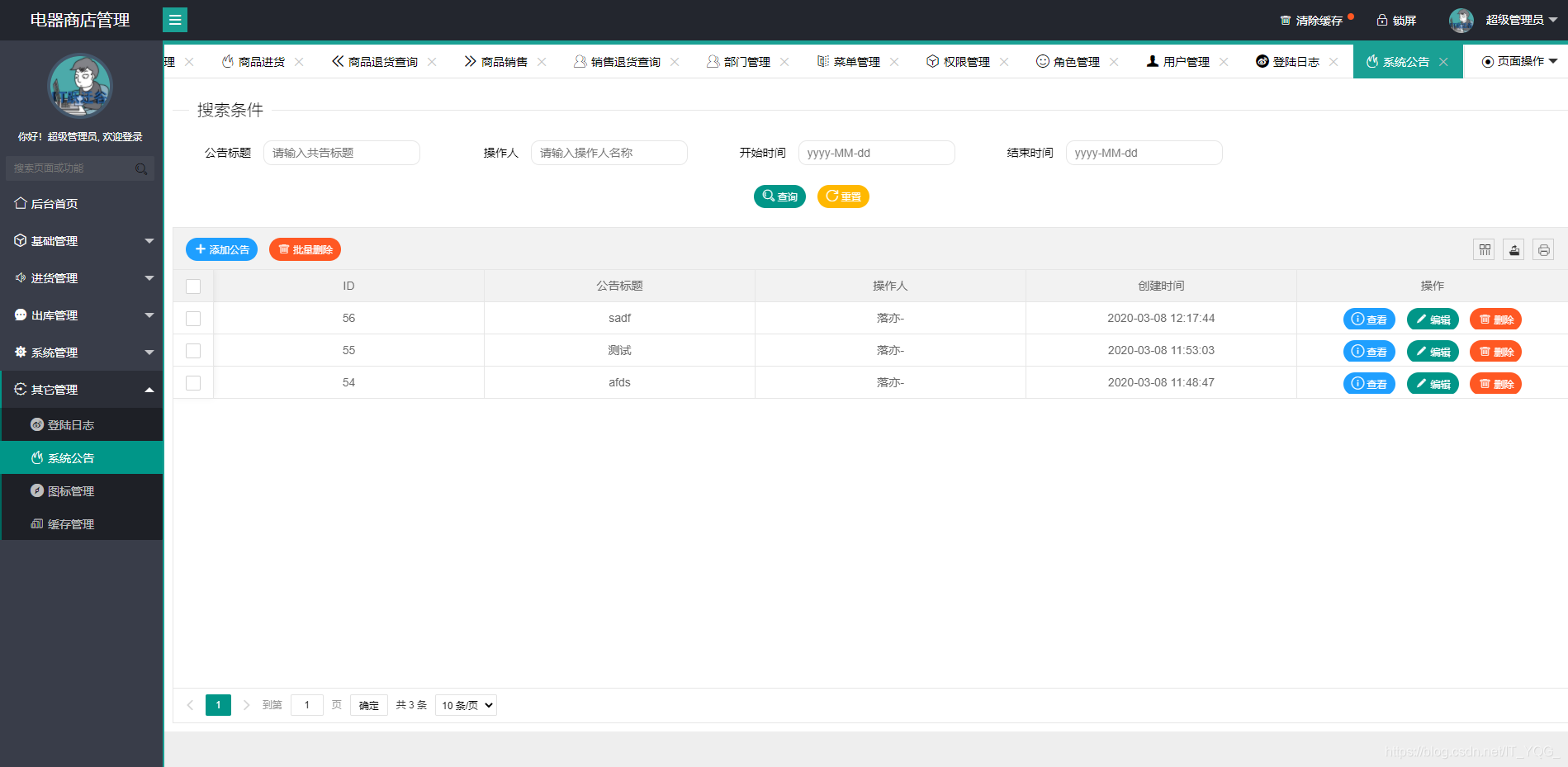
Task: Open the 10条/页 page size dropdown
Action: click(465, 704)
